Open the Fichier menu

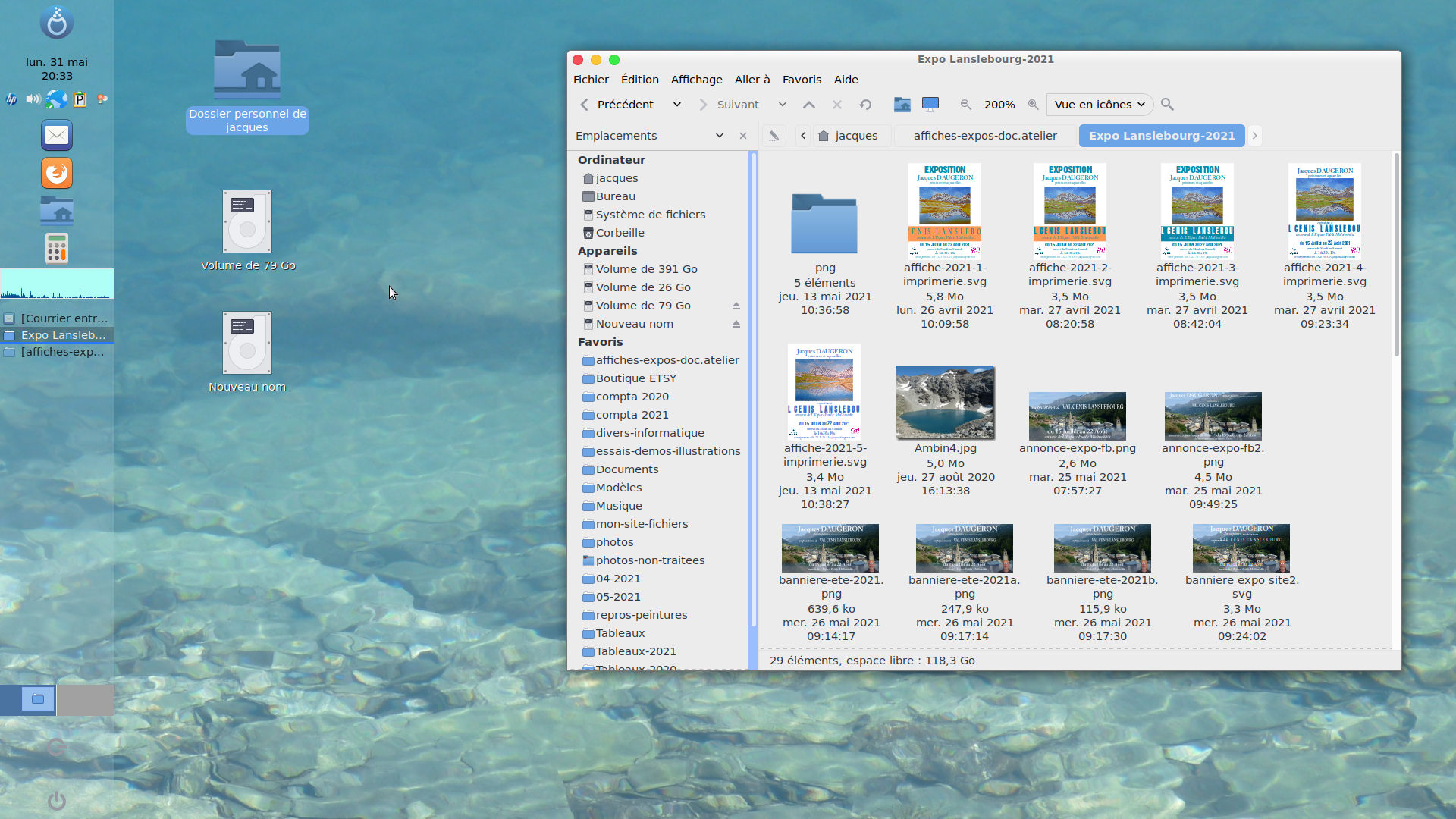(x=591, y=80)
